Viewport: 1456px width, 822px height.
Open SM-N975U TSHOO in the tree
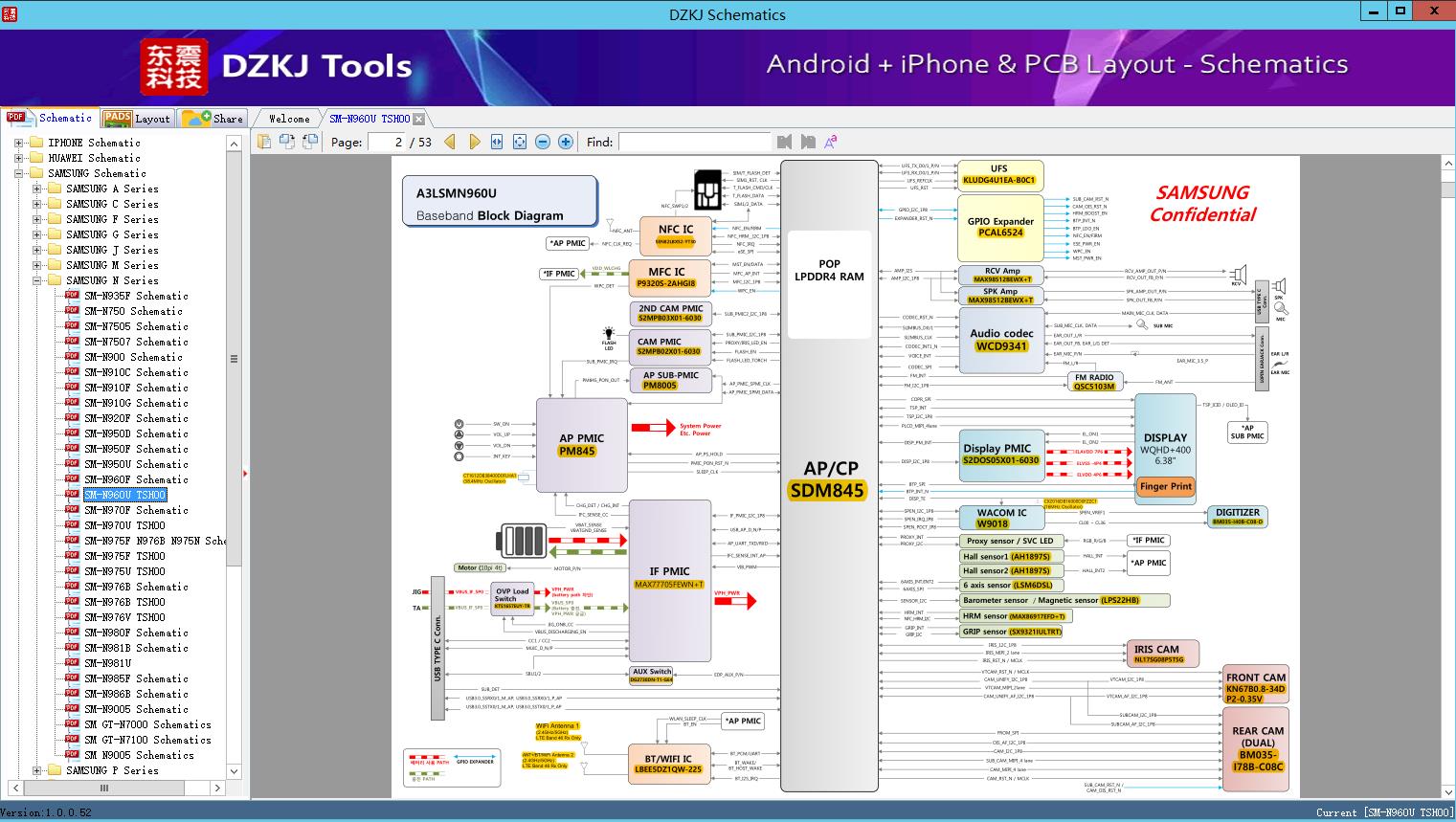click(x=124, y=571)
